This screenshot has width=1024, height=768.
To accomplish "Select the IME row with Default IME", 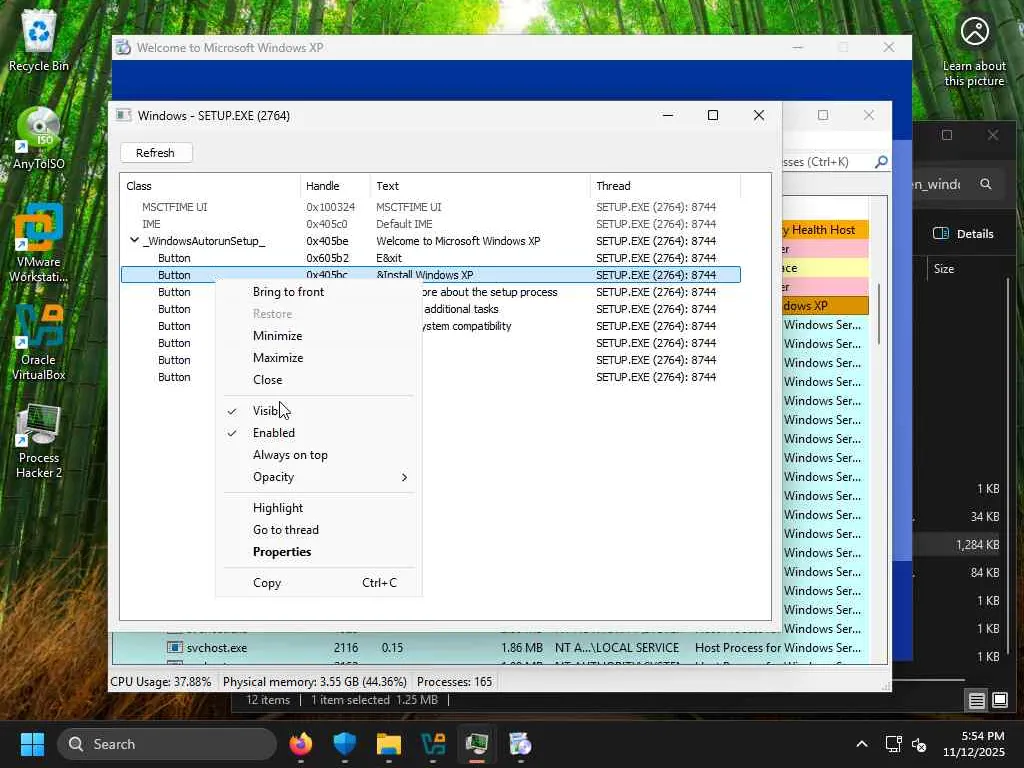I will pos(430,224).
